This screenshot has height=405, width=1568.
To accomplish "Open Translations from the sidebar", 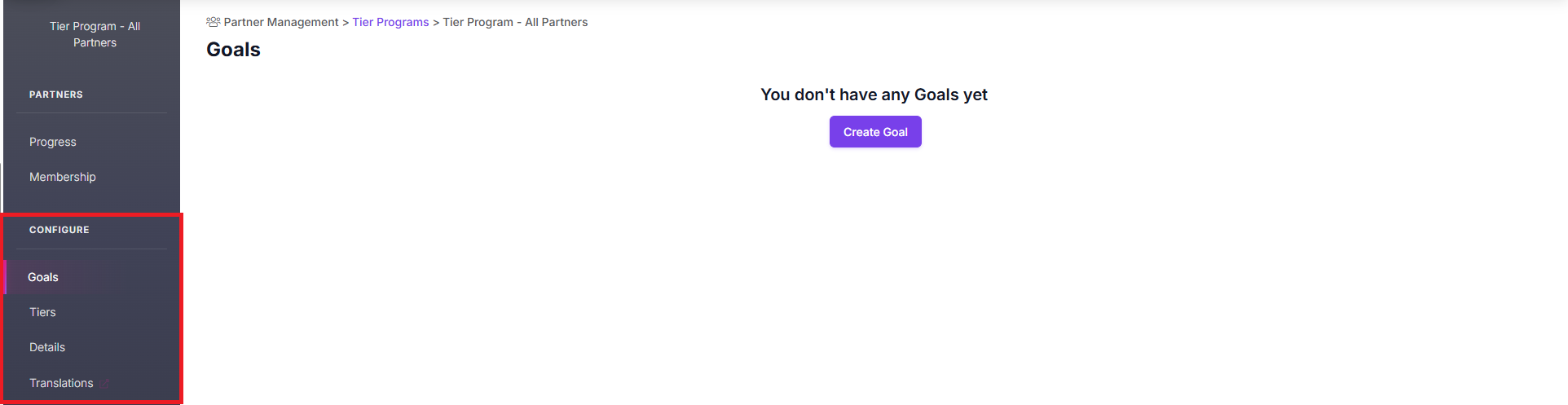I will click(61, 383).
